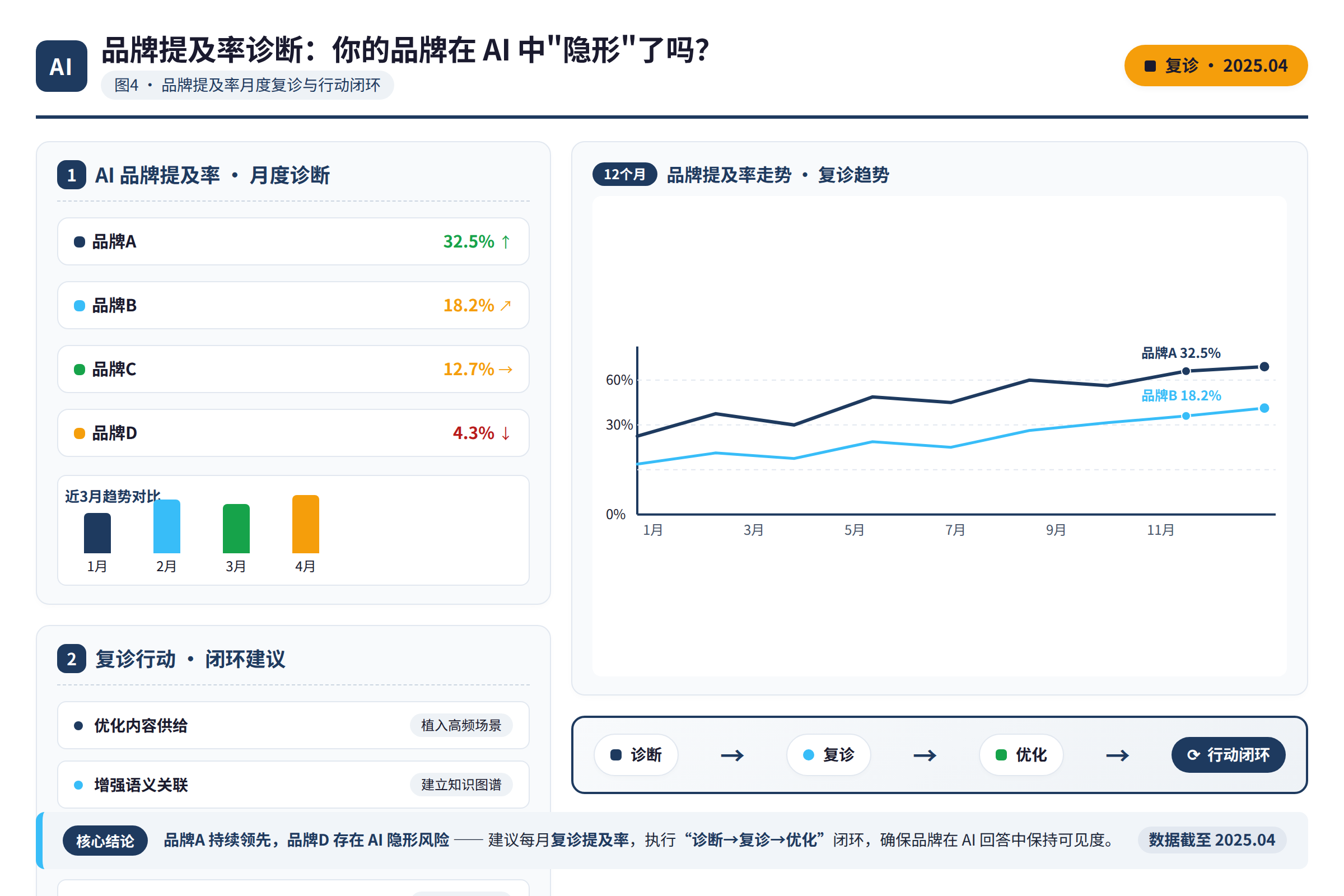Click the final data point of 品牌A line
1344x896 pixels.
point(1264,367)
